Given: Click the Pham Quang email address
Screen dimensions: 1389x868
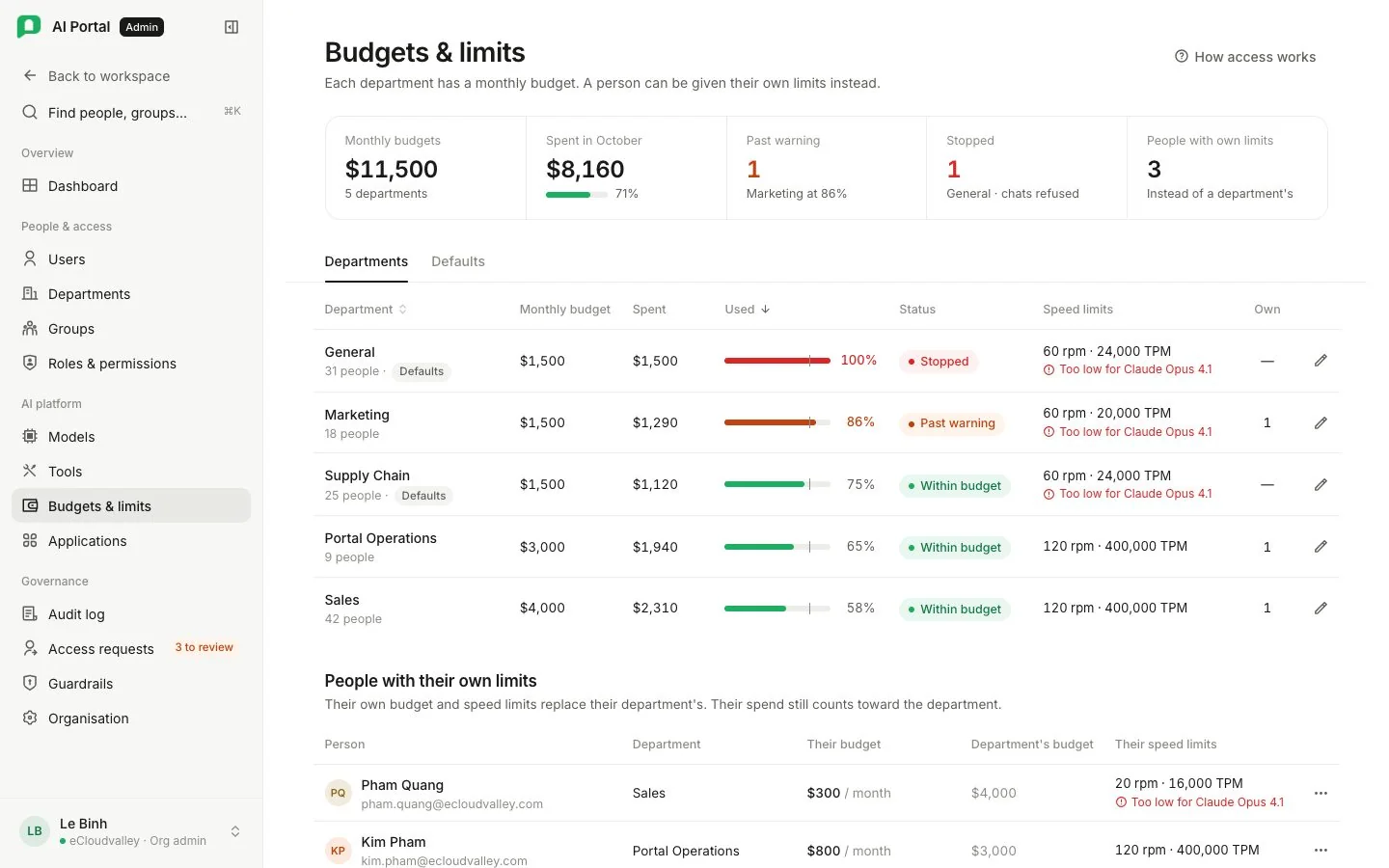Looking at the screenshot, I should (452, 804).
